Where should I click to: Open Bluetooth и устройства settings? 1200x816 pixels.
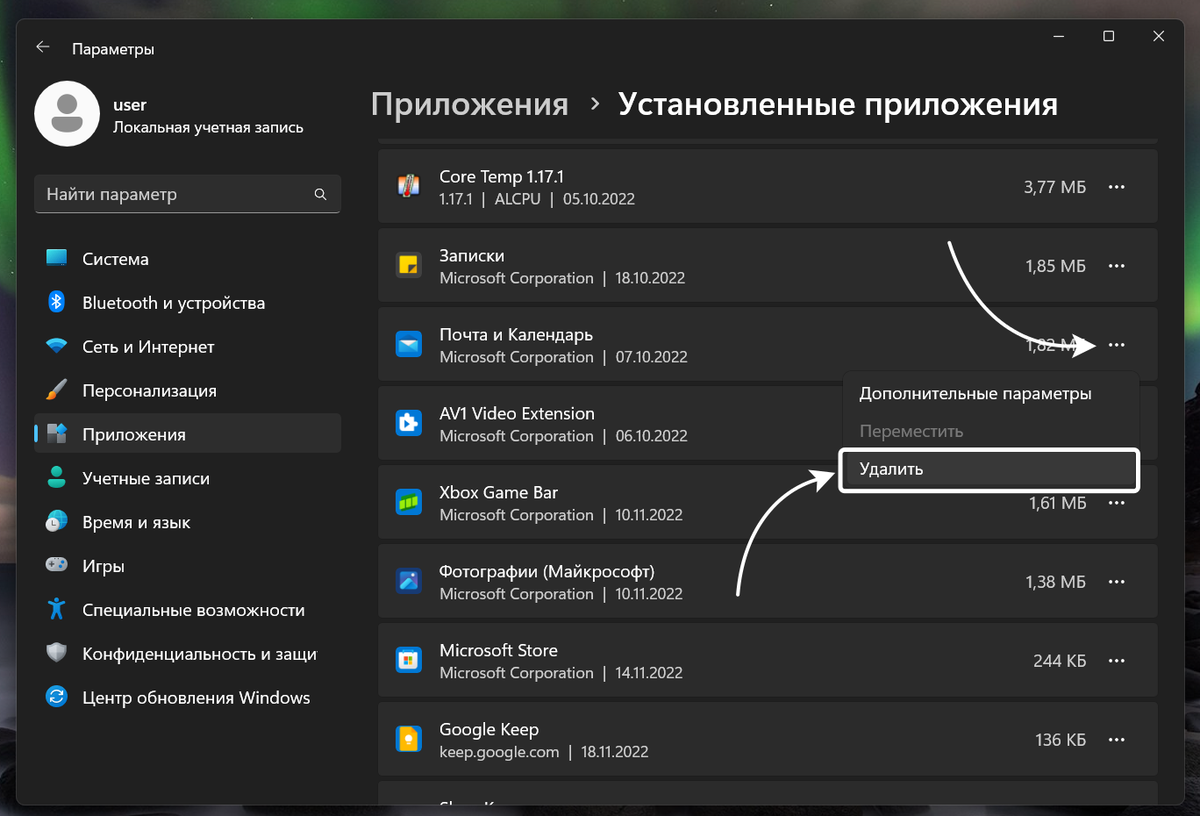point(188,303)
